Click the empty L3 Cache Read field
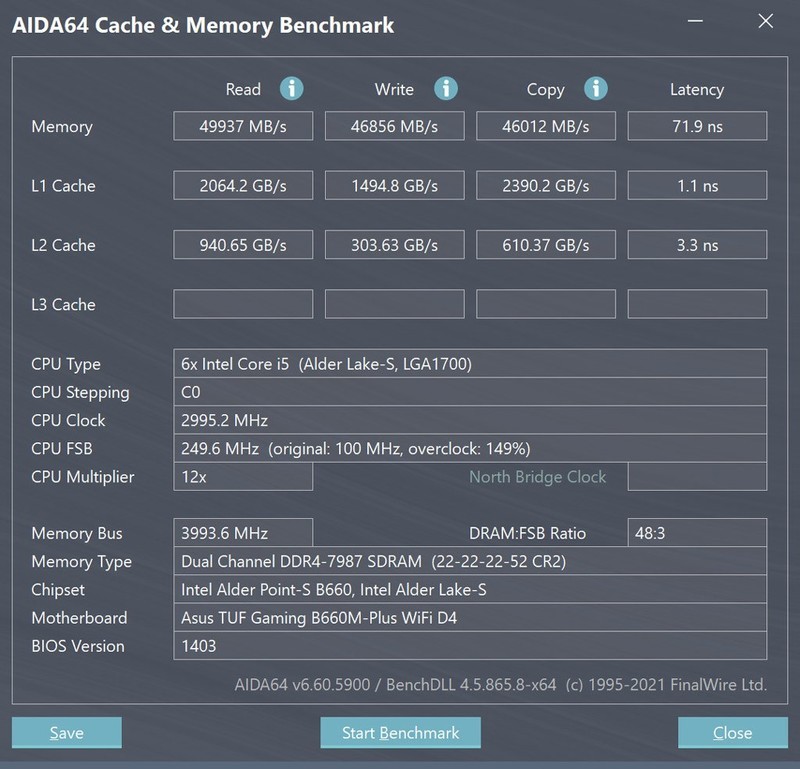800x769 pixels. click(x=243, y=304)
